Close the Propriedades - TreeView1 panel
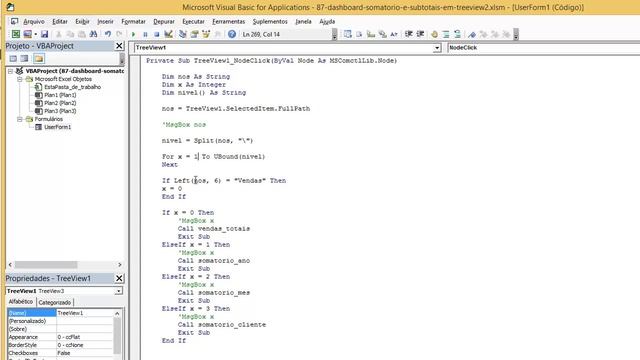The height and width of the screenshot is (360, 640). pos(119,278)
